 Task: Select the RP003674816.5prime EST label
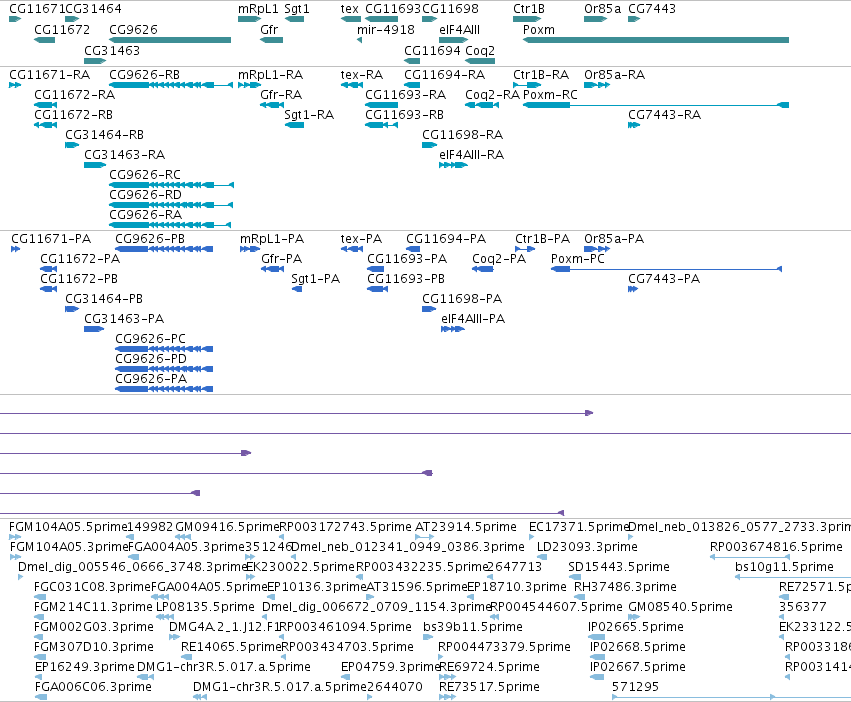(776, 546)
